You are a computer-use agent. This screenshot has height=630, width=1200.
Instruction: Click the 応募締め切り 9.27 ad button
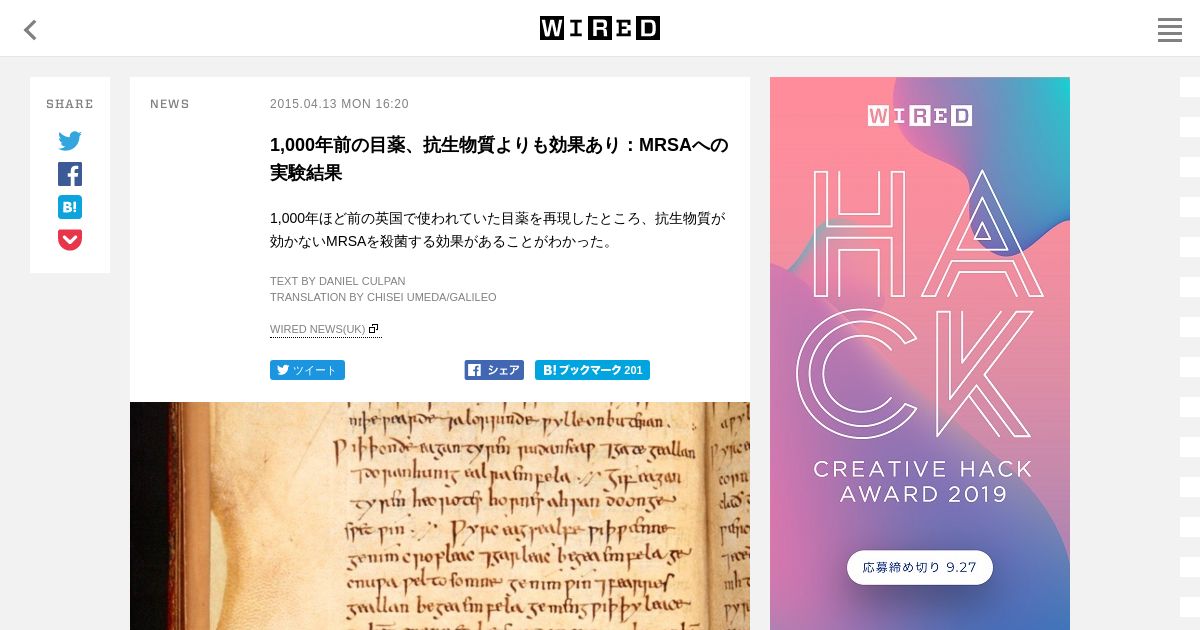pos(920,567)
